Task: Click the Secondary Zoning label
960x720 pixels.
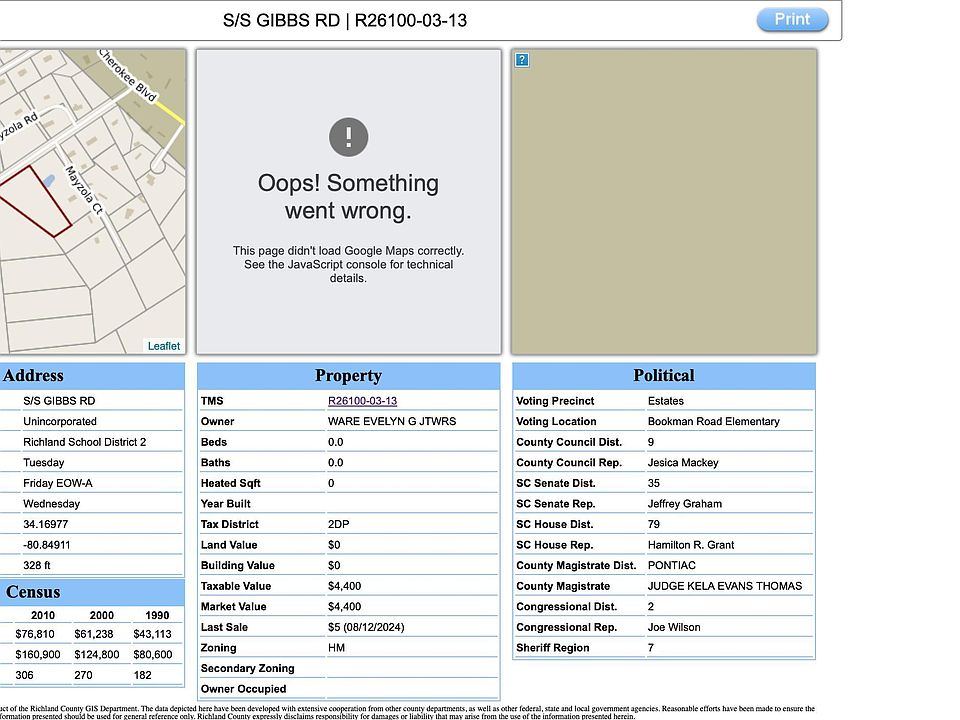Action: click(x=247, y=669)
